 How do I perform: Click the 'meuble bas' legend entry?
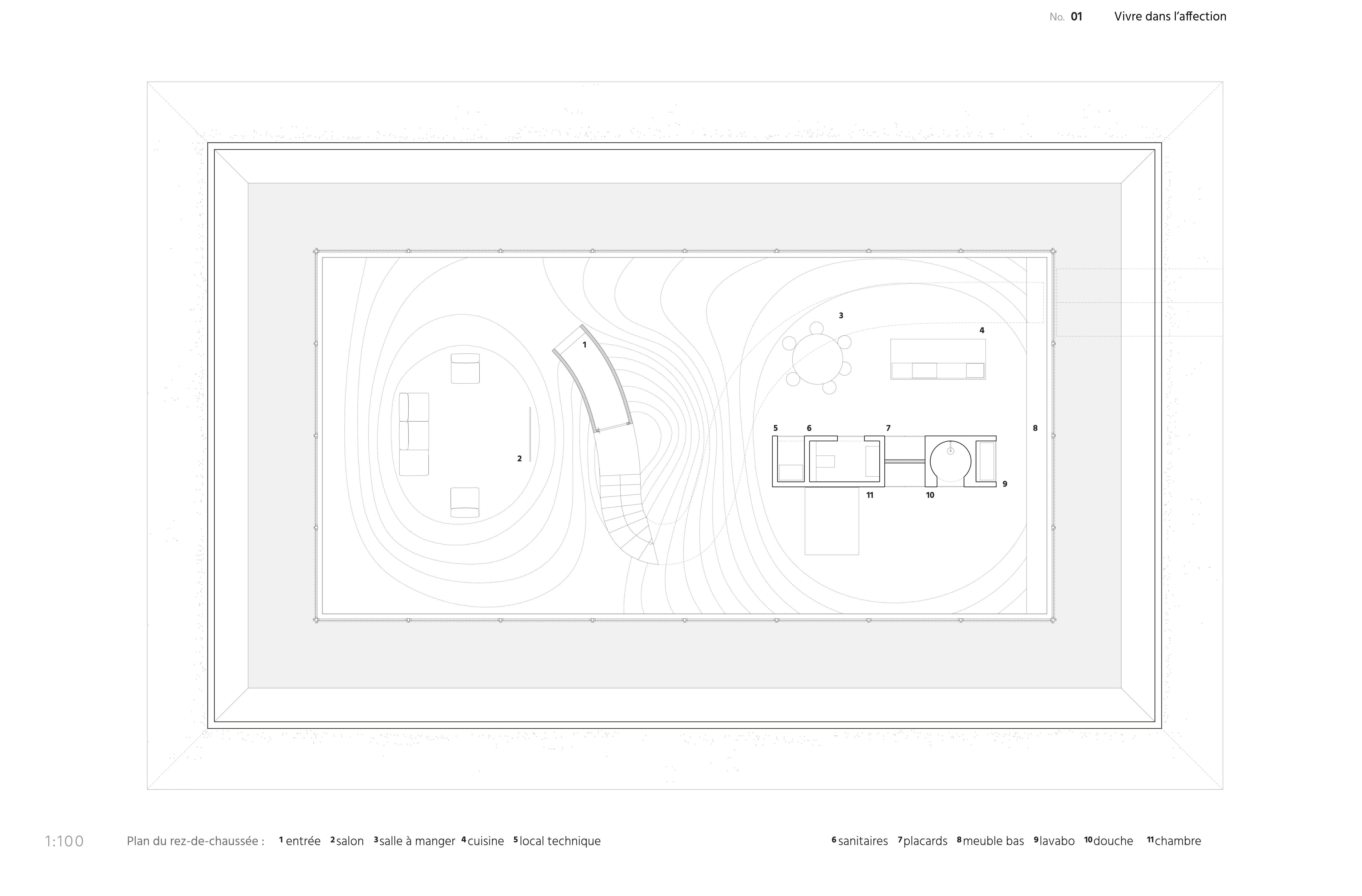coord(993,841)
